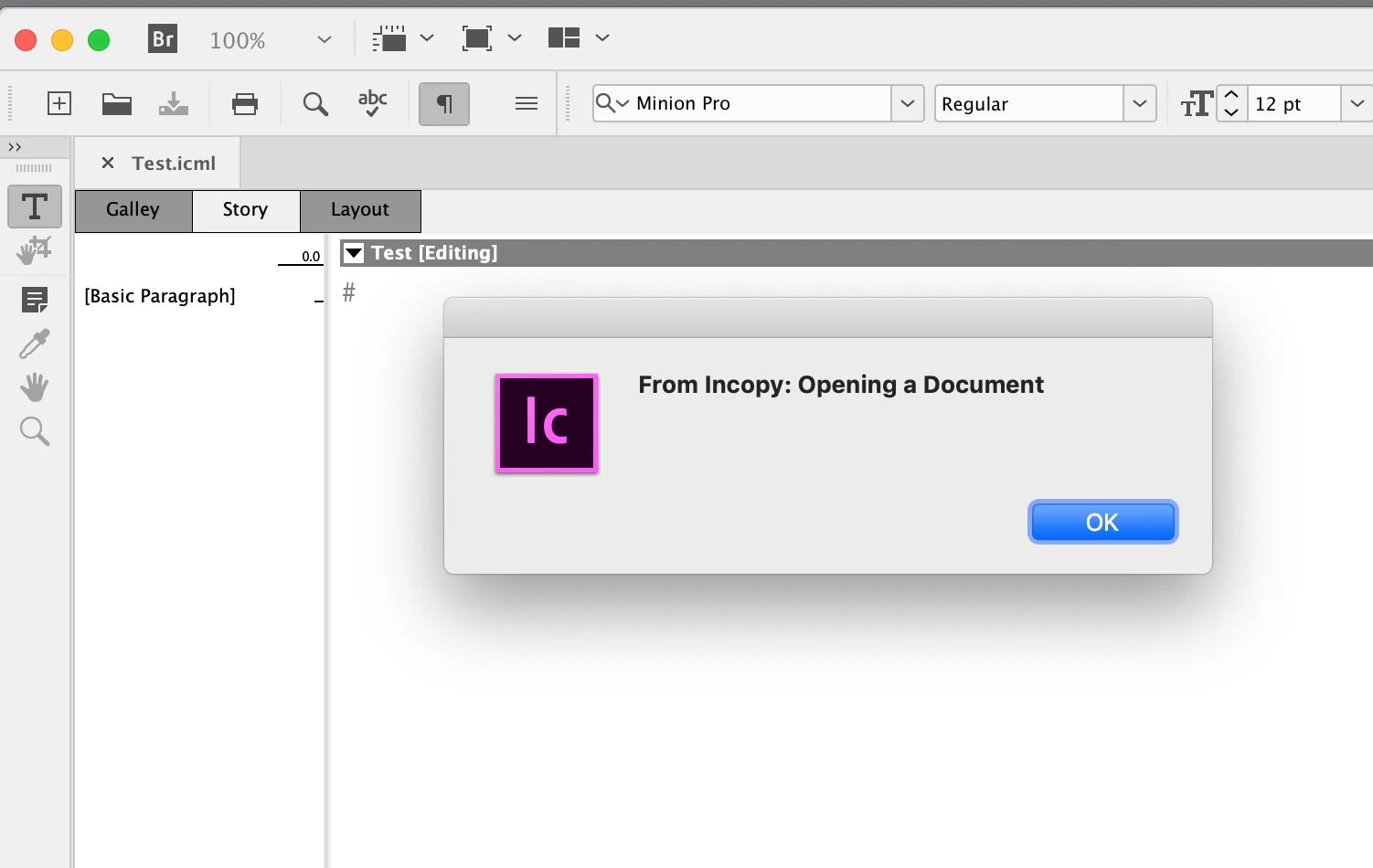
Task: Click OK in the dialog
Action: click(1102, 522)
